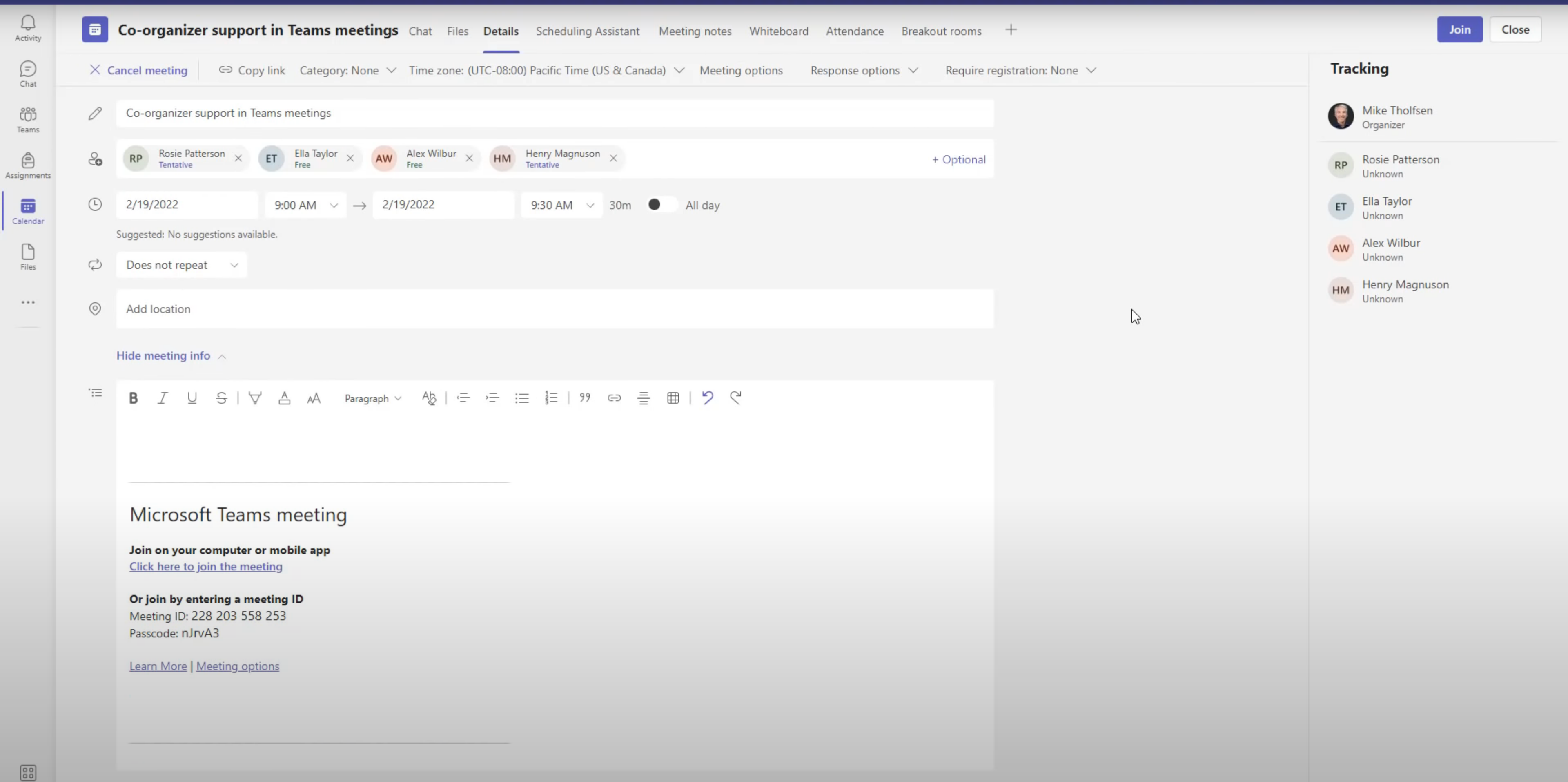Open the Activity feed

click(27, 27)
